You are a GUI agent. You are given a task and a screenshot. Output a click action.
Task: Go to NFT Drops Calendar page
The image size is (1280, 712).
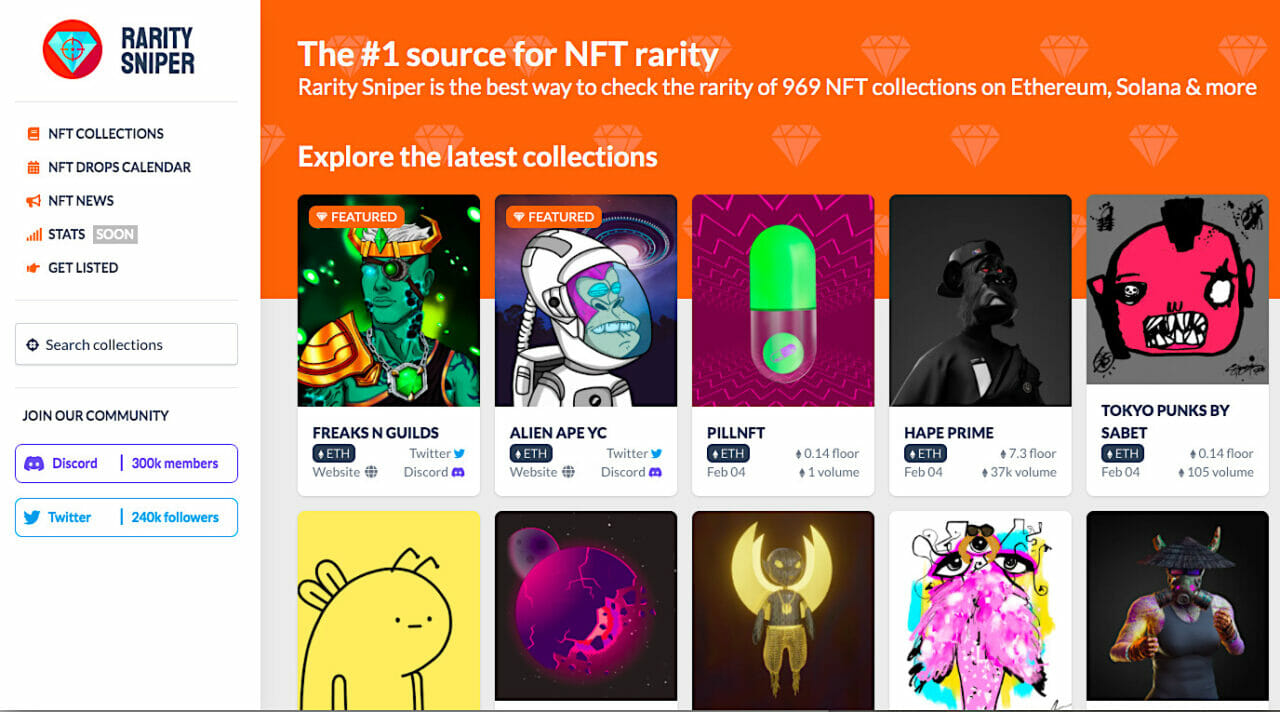pyautogui.click(x=119, y=167)
